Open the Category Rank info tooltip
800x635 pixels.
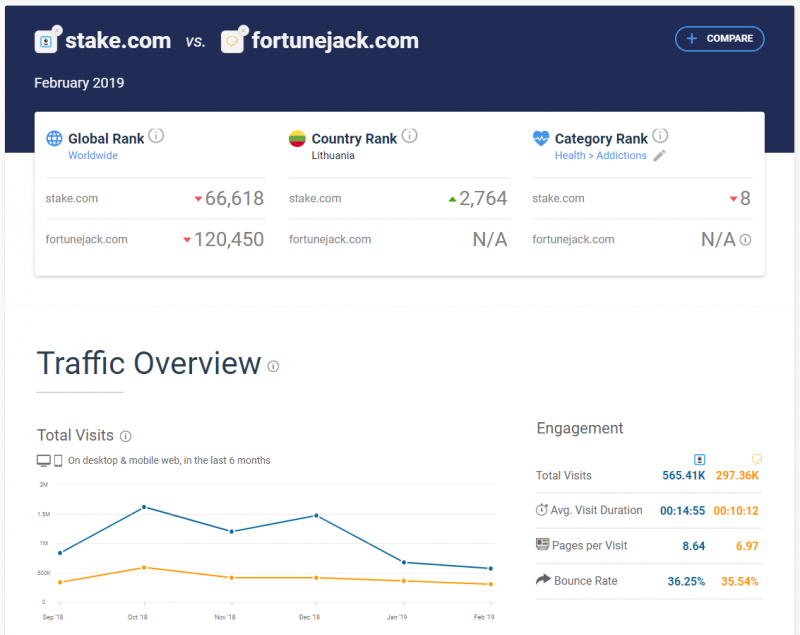(x=660, y=136)
